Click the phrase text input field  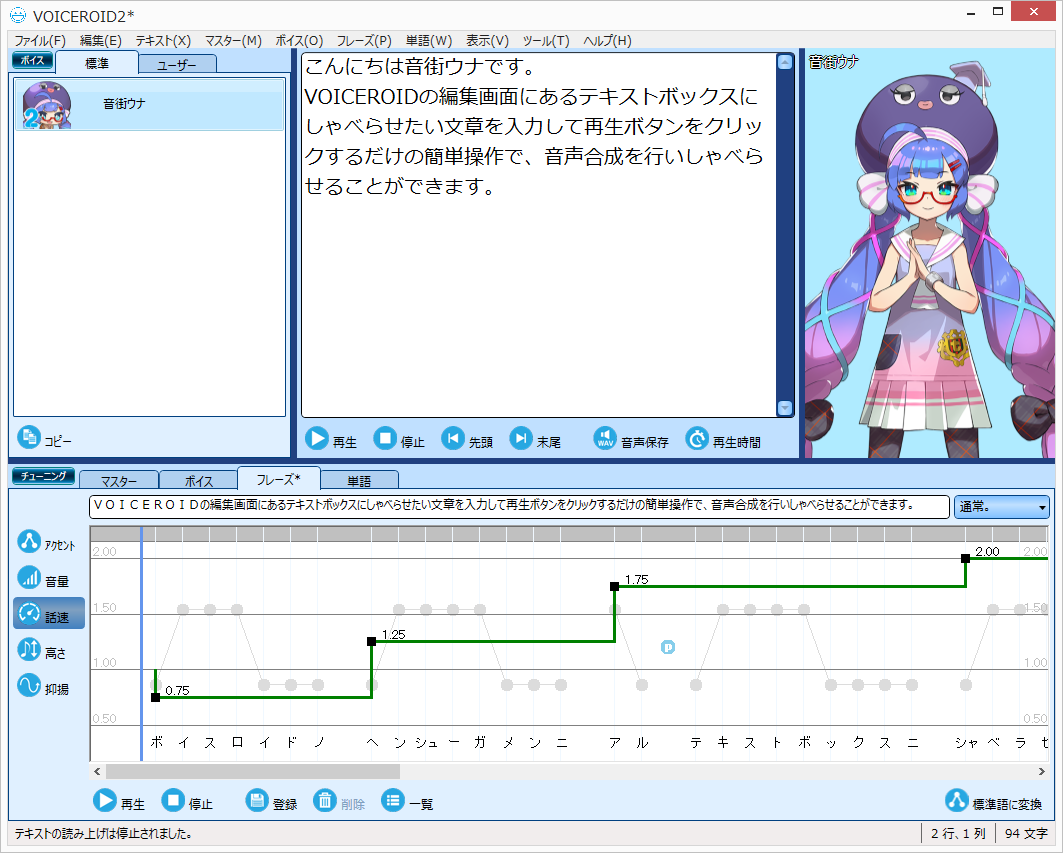click(519, 506)
